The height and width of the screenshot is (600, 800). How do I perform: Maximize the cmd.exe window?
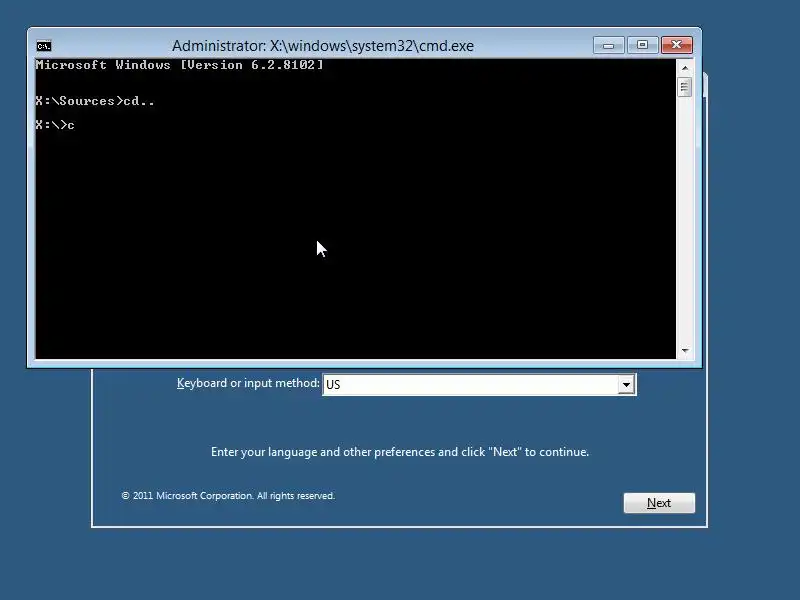coord(642,45)
